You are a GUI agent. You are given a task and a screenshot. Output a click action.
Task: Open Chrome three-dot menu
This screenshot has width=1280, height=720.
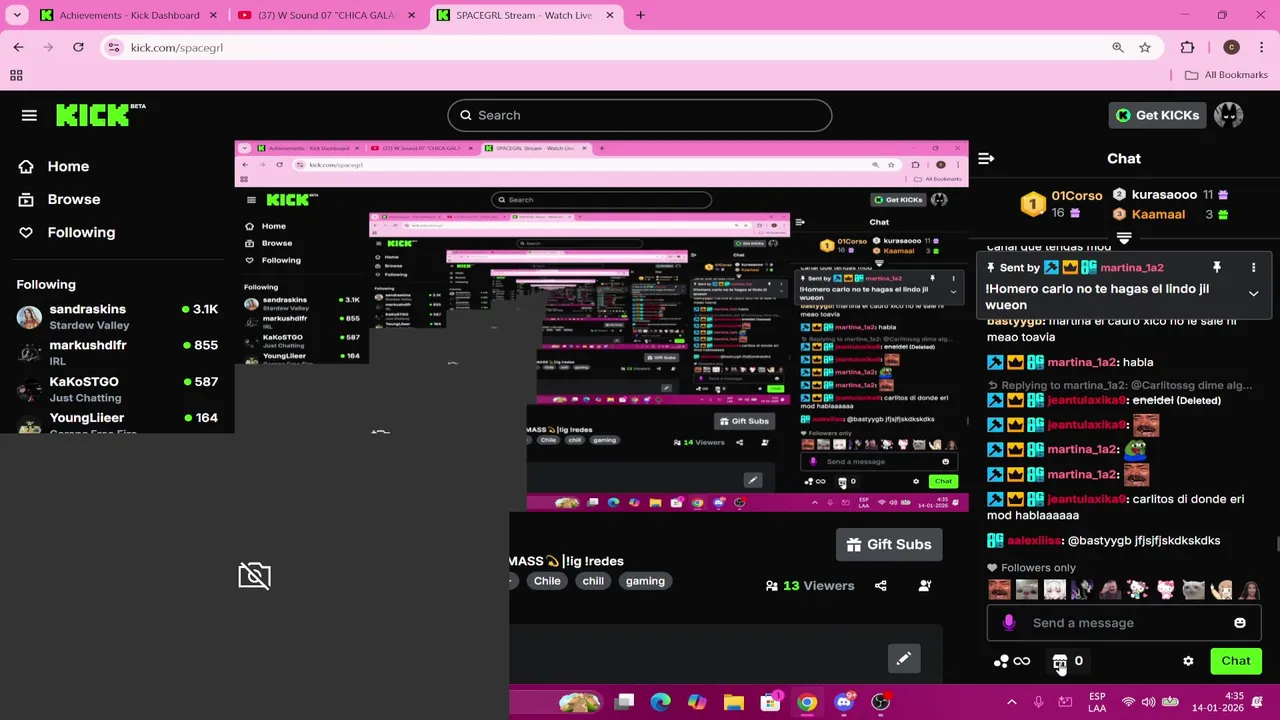pyautogui.click(x=1262, y=47)
